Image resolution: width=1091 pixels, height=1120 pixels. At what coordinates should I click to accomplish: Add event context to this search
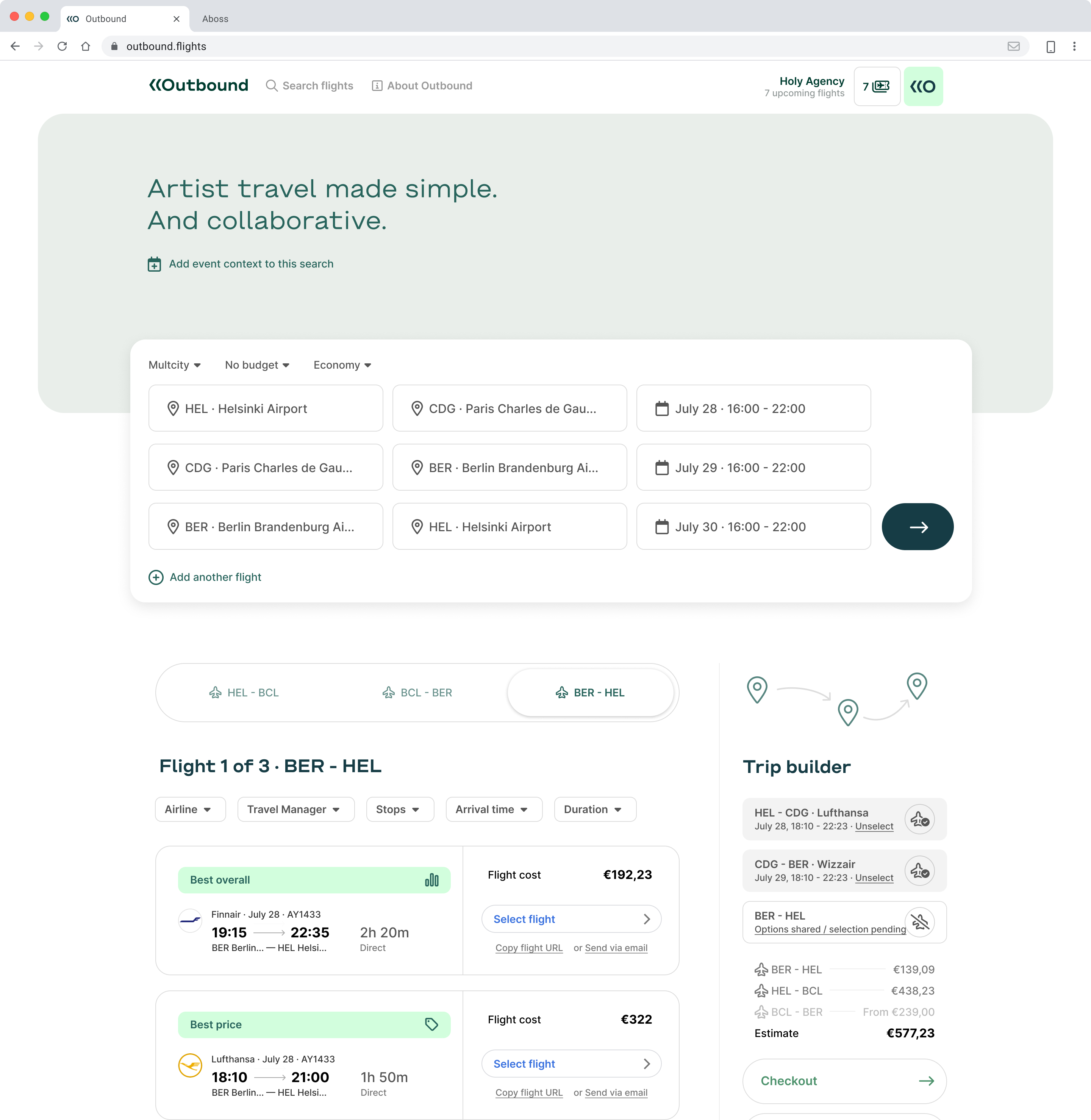point(241,264)
